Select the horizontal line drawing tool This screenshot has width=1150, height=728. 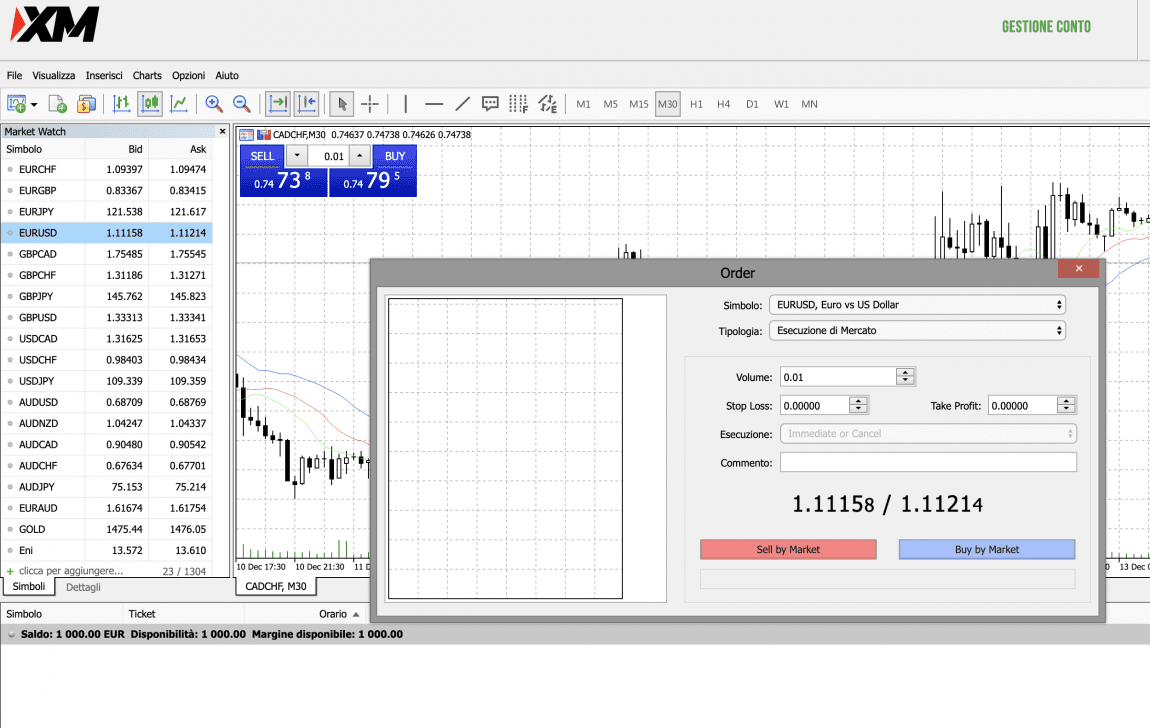tap(434, 103)
